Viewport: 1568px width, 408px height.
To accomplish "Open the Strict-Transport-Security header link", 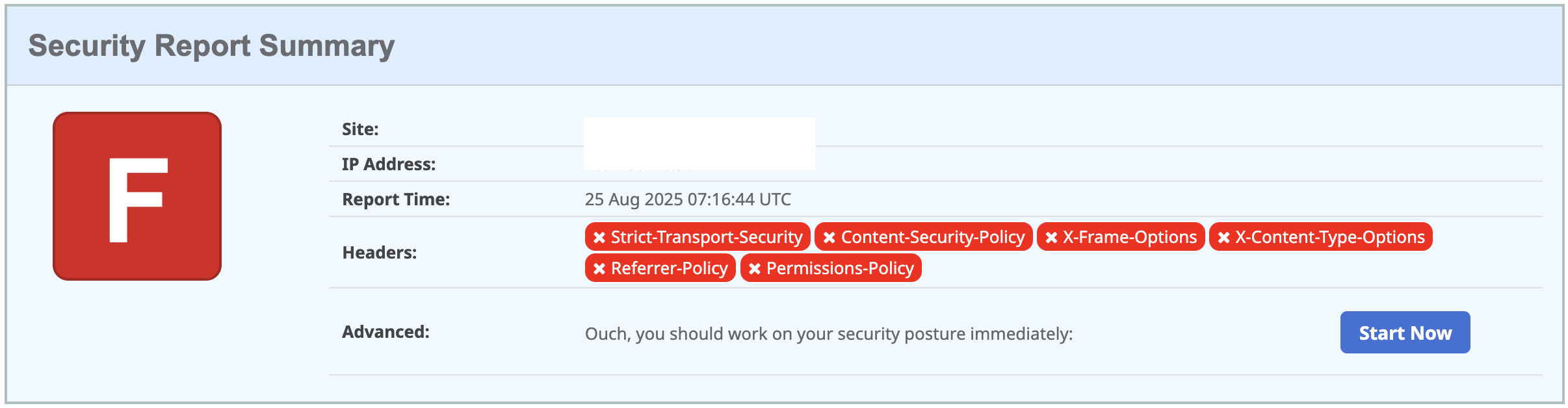I will (707, 237).
